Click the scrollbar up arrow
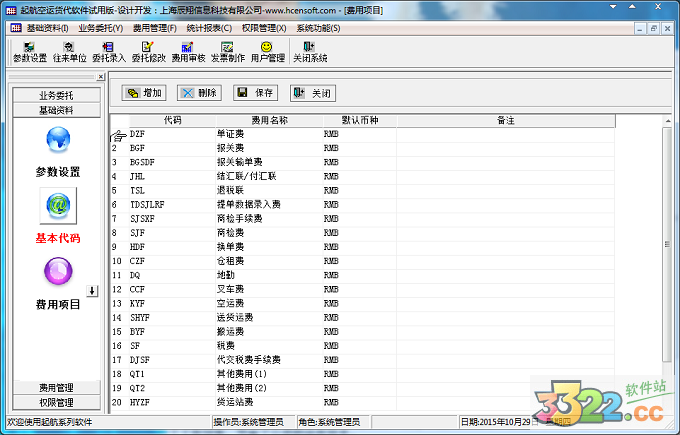The height and width of the screenshot is (435, 680). pyautogui.click(x=667, y=121)
